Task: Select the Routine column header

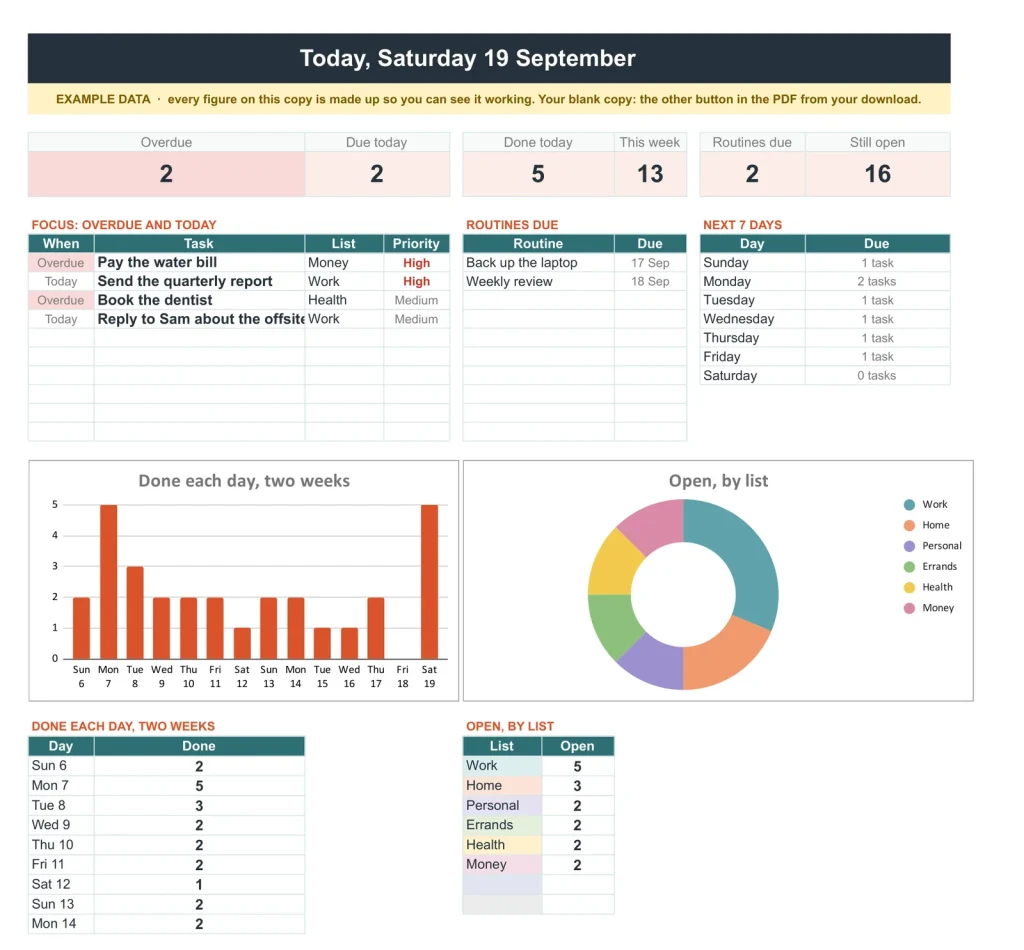Action: [x=538, y=244]
